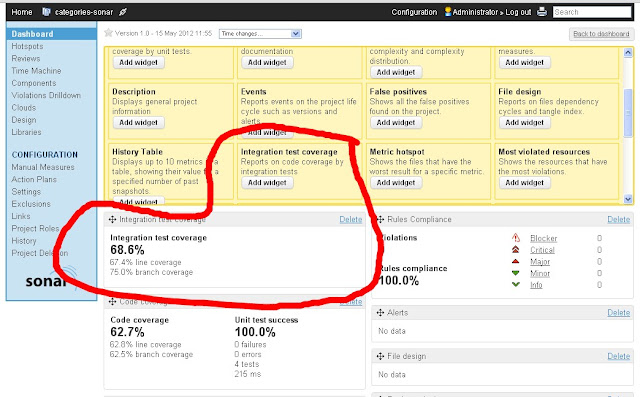Click the print icon in top bar
This screenshot has height=397, width=640.
click(x=542, y=12)
